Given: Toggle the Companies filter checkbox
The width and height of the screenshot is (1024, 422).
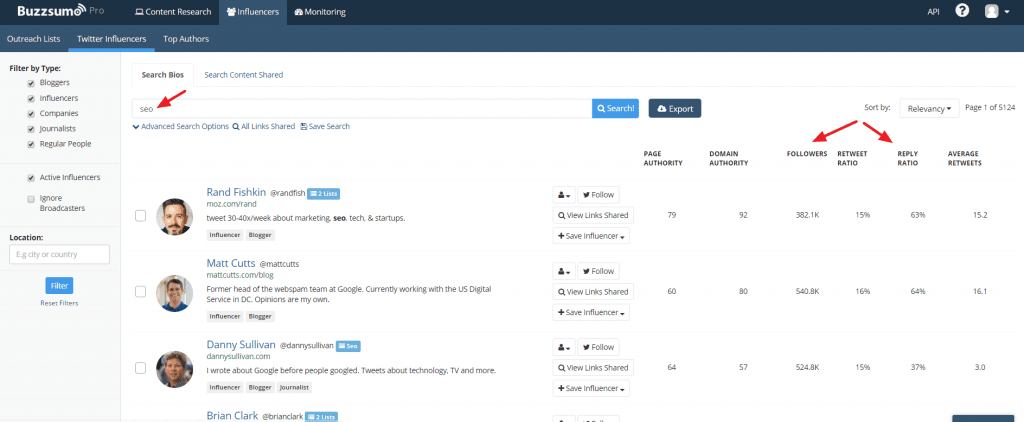Looking at the screenshot, I should [x=31, y=114].
